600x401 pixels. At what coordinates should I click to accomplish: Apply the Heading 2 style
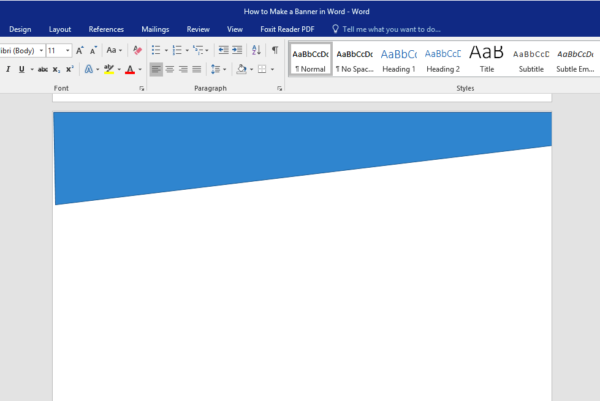click(x=443, y=59)
